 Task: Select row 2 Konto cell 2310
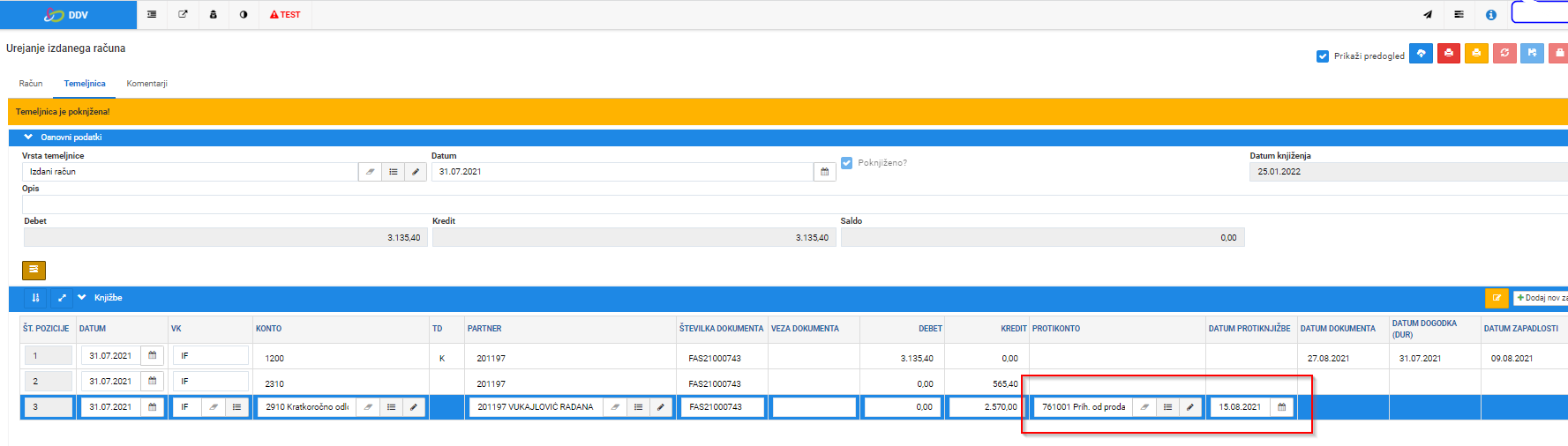tap(341, 383)
